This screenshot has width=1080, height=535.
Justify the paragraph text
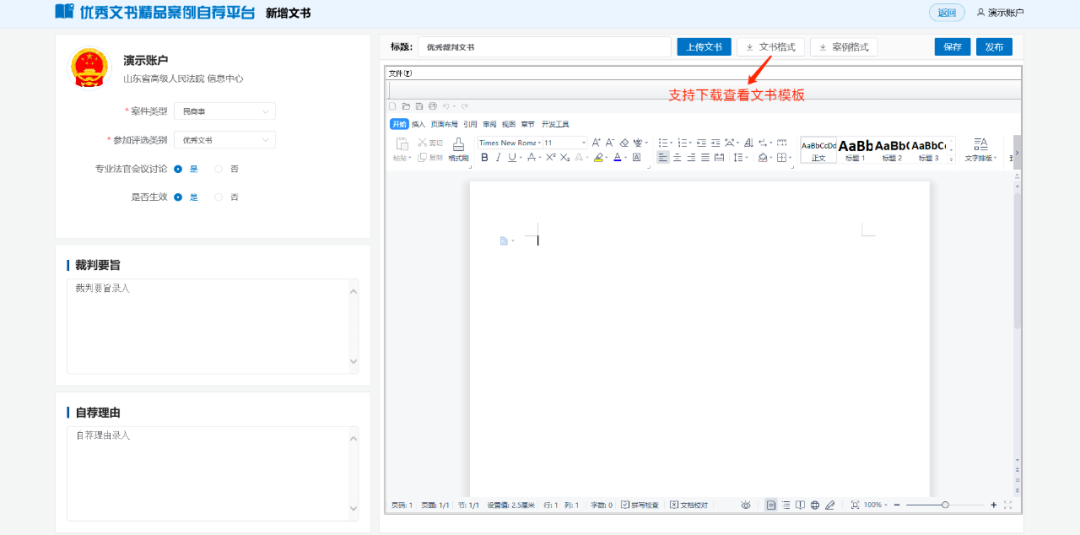tap(705, 157)
